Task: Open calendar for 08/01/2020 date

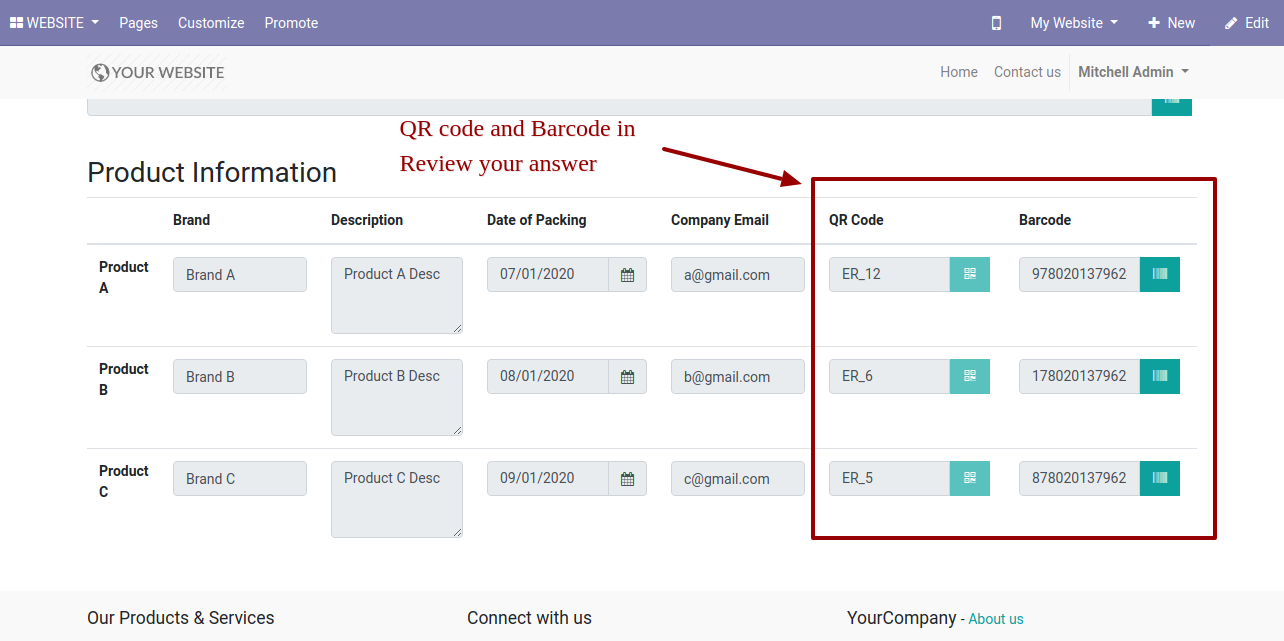Action: pyautogui.click(x=628, y=377)
